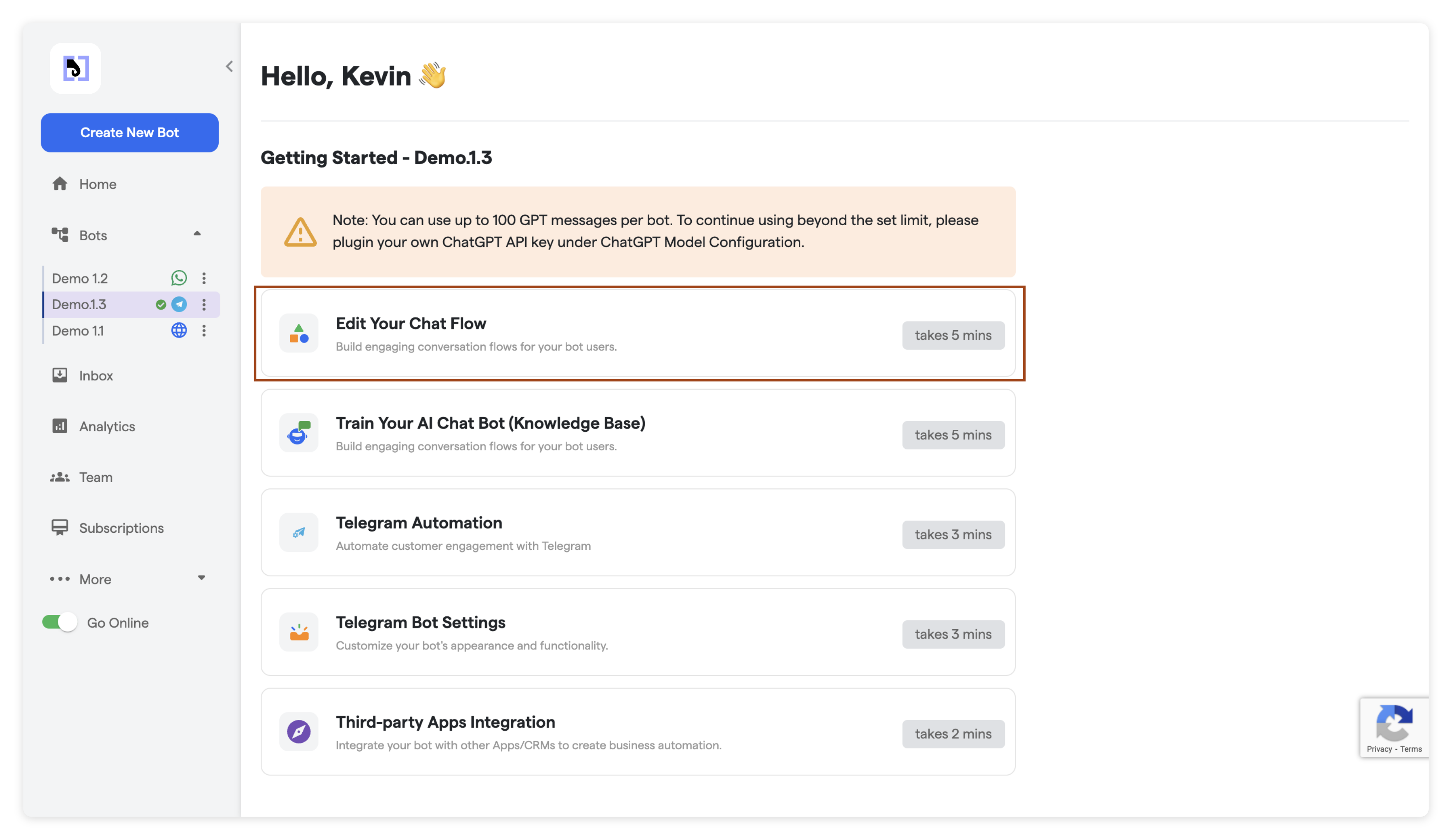The image size is (1452, 840).
Task: Open three-dot menu for Demo 1.2 bot
Action: pos(204,278)
